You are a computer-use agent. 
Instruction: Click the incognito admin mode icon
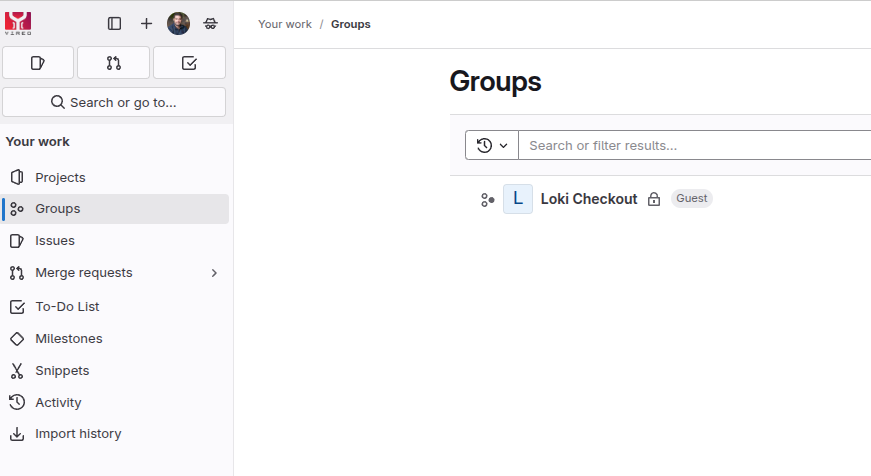[210, 23]
